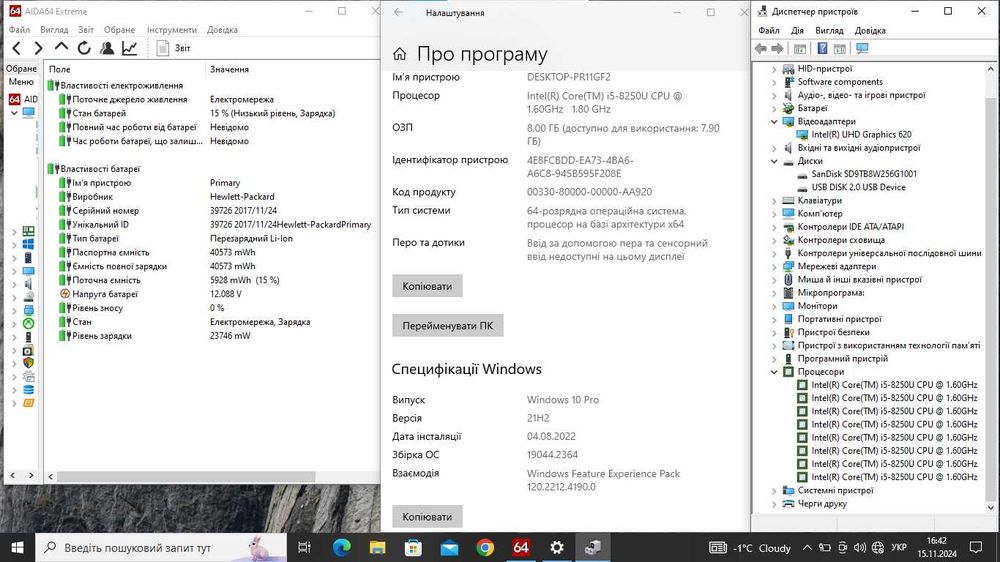The width and height of the screenshot is (1000, 562).
Task: Open Microsoft Edge from taskbar
Action: (x=342, y=547)
